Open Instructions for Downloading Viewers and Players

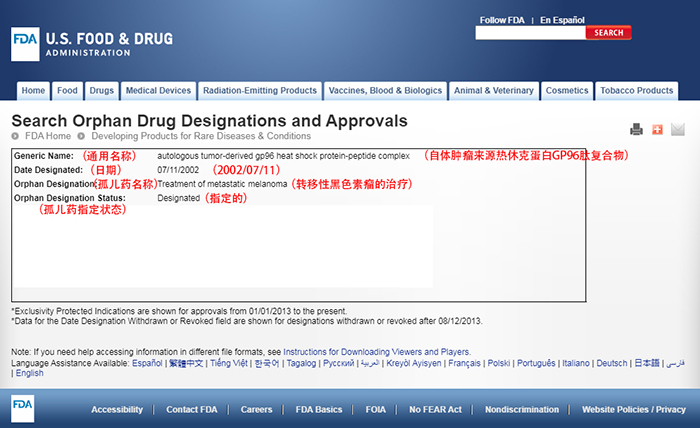click(377, 352)
